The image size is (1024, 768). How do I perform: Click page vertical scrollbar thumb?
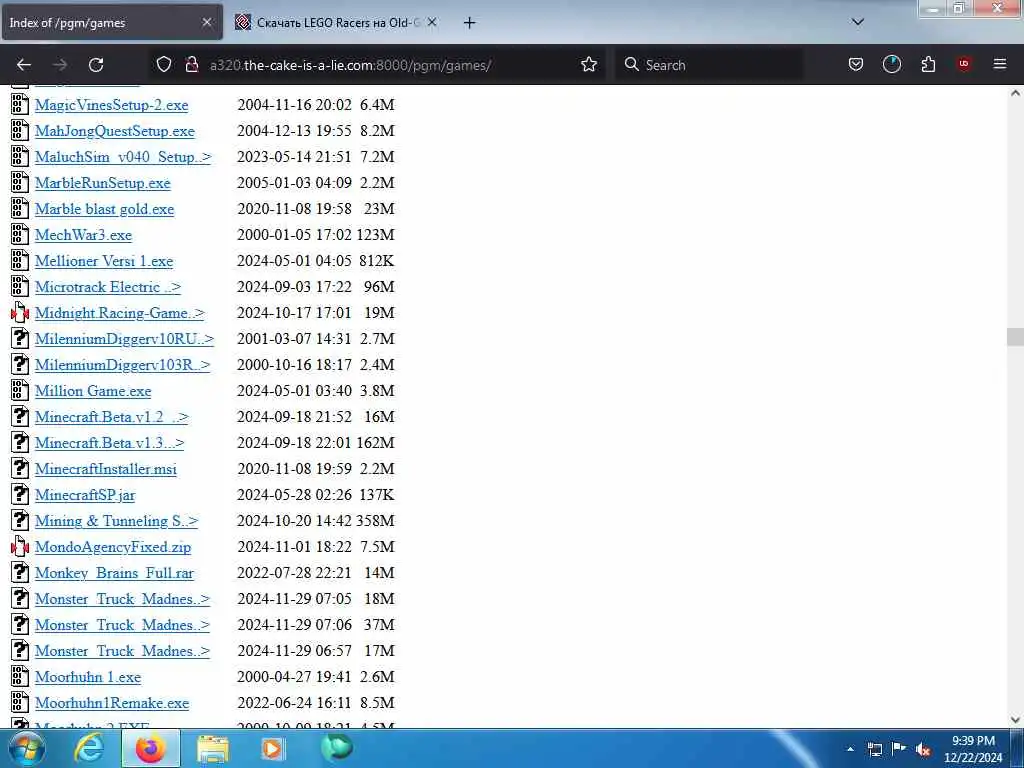pyautogui.click(x=1015, y=337)
